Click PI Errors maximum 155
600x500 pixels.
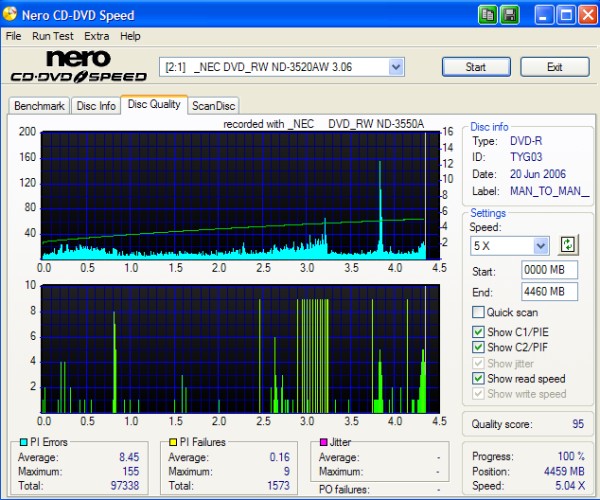point(131,471)
